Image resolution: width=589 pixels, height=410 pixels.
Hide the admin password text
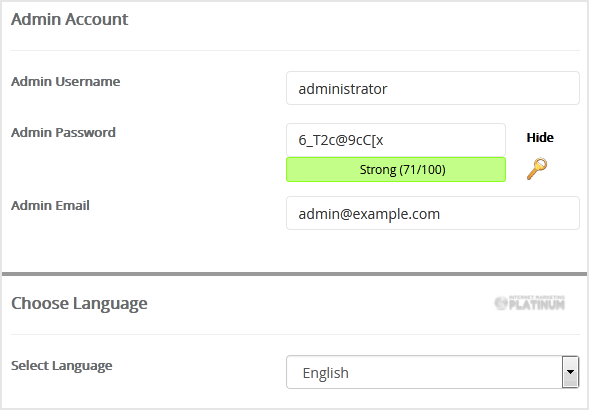point(540,138)
